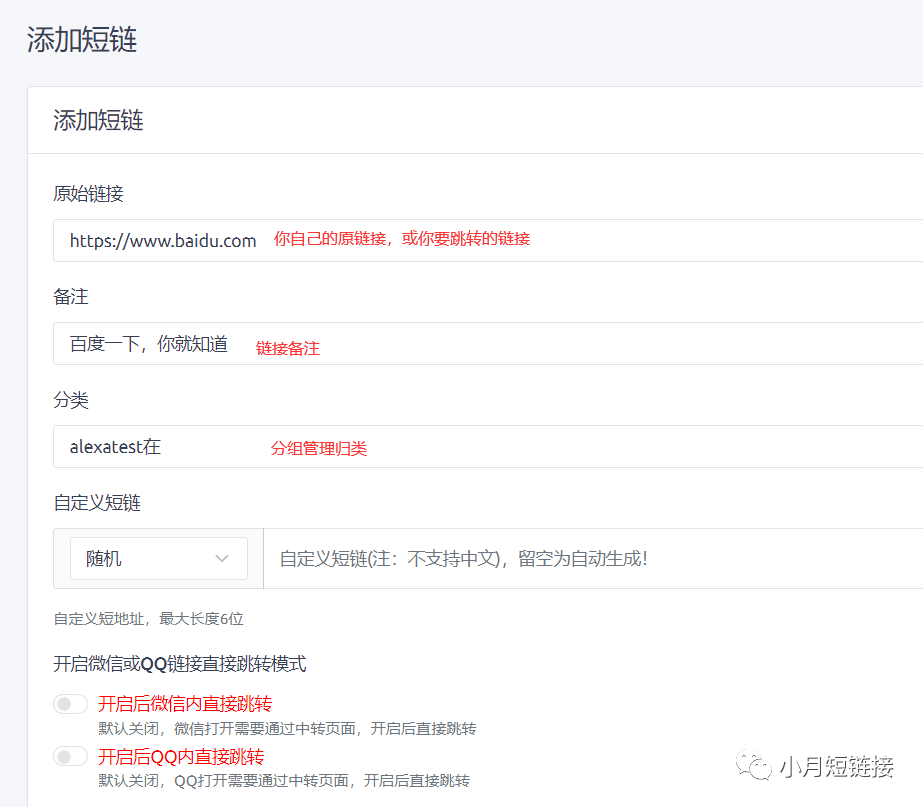Enable the 微信内直接跳转 toggle switch
This screenshot has width=923, height=807.
click(x=71, y=704)
